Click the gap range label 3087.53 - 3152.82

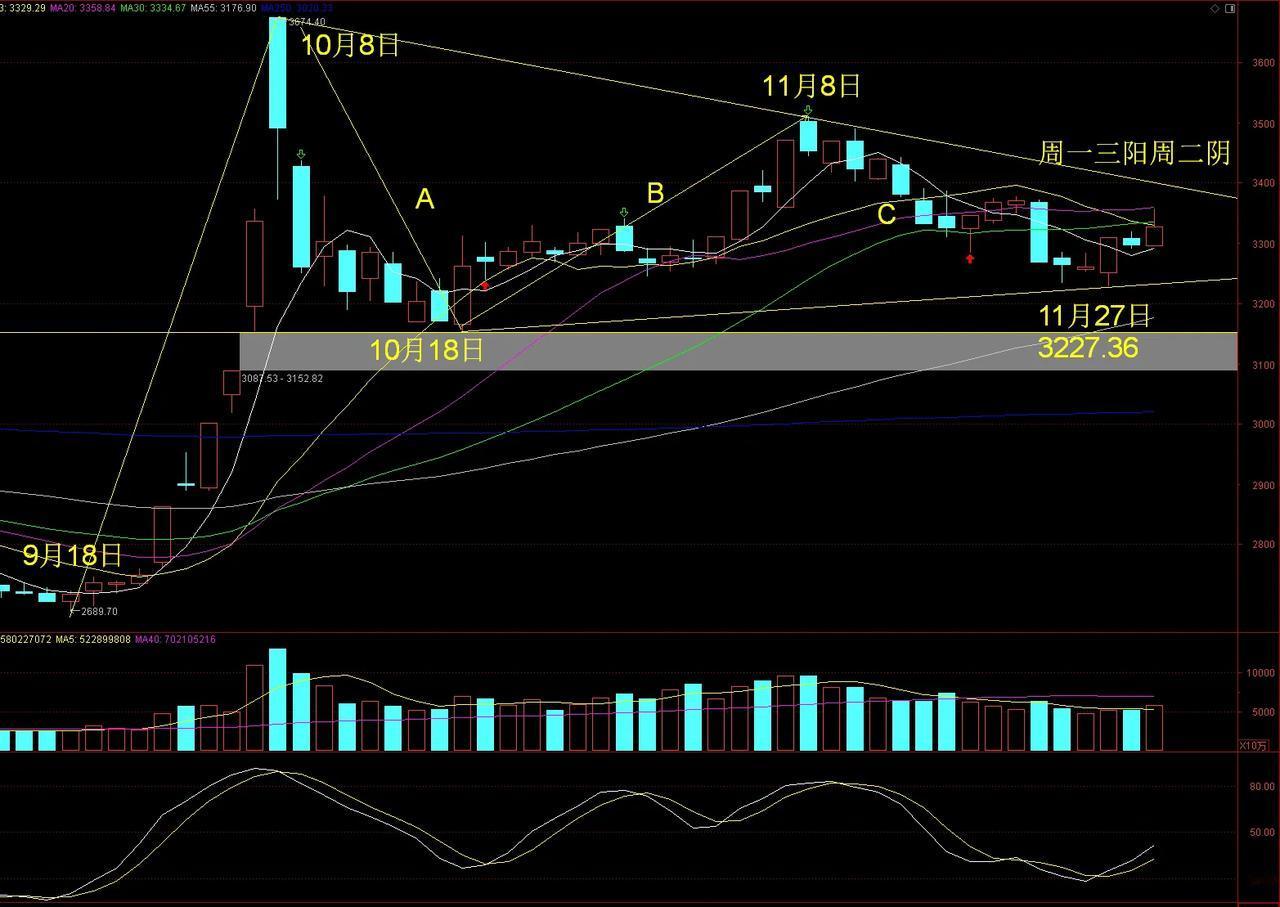281,378
